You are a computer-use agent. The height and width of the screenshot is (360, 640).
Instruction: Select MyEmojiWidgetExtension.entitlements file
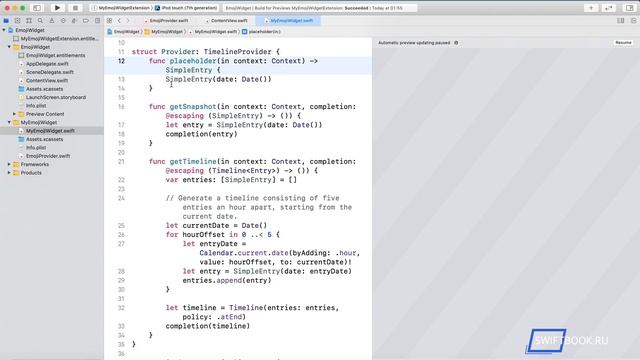point(56,38)
